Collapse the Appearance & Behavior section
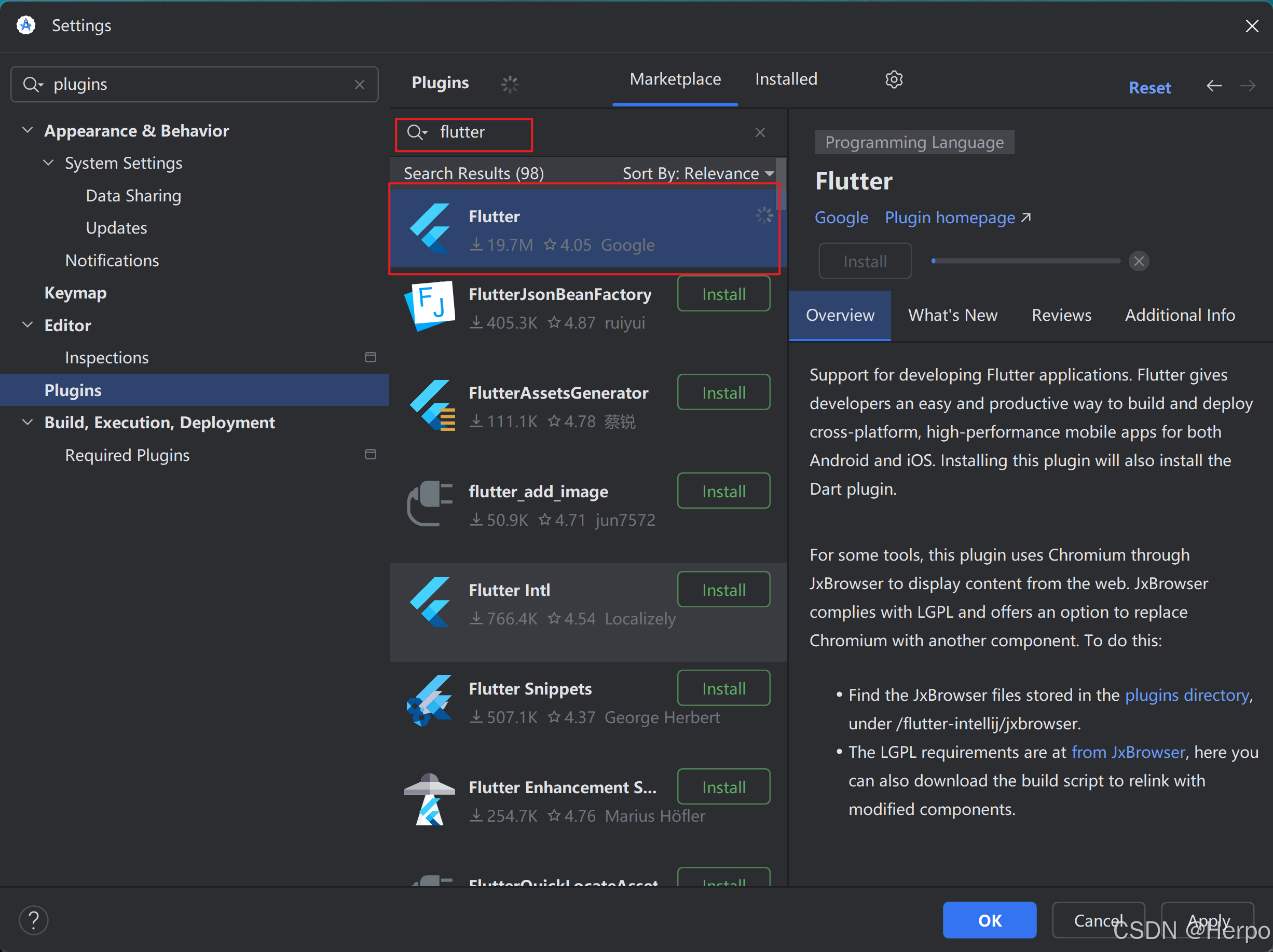Viewport: 1273px width, 952px height. 27,130
